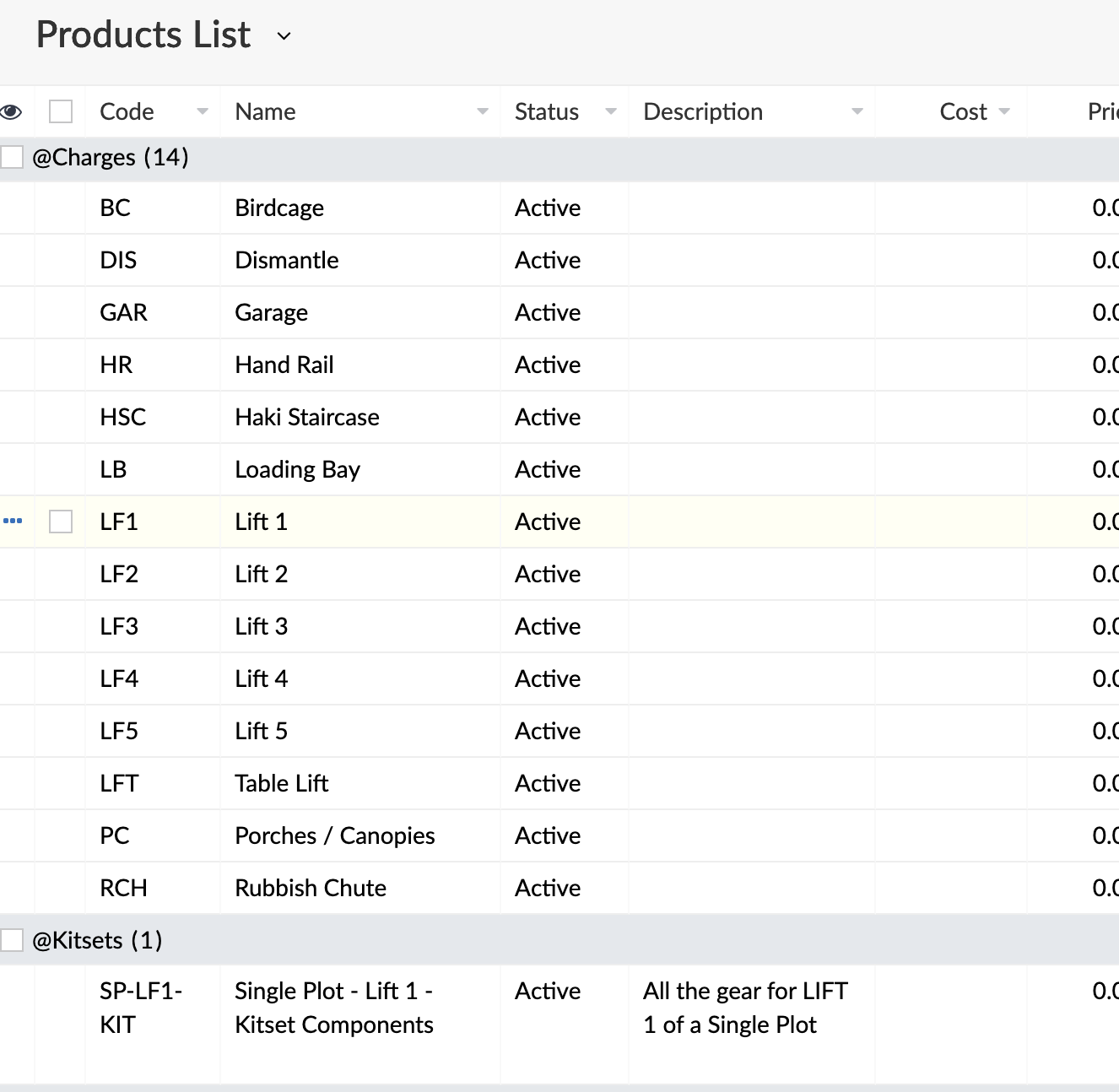The height and width of the screenshot is (1092, 1119).
Task: Open the Code column filter arrow
Action: tap(203, 111)
